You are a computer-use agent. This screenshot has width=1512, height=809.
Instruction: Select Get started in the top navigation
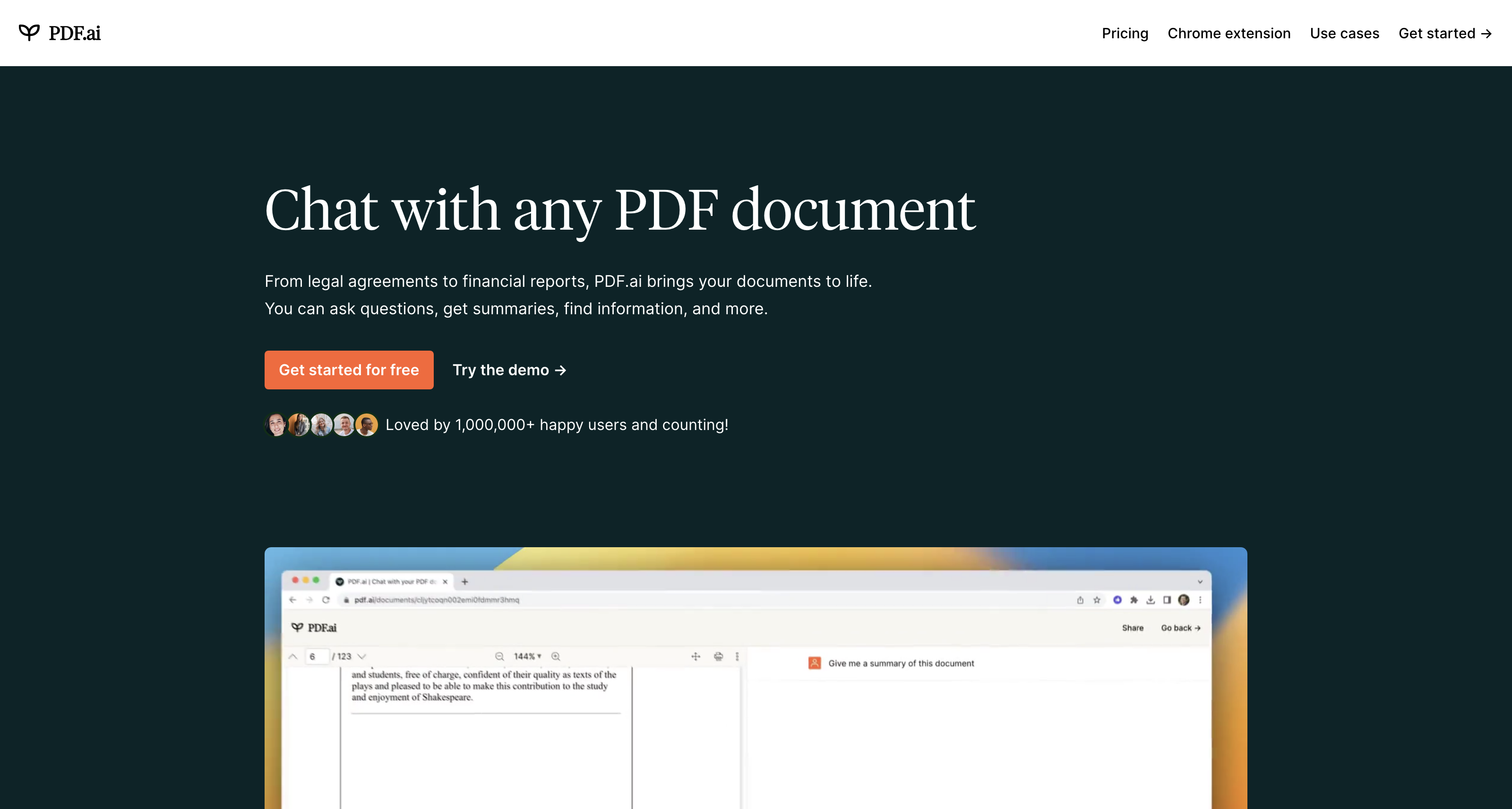pos(1445,34)
